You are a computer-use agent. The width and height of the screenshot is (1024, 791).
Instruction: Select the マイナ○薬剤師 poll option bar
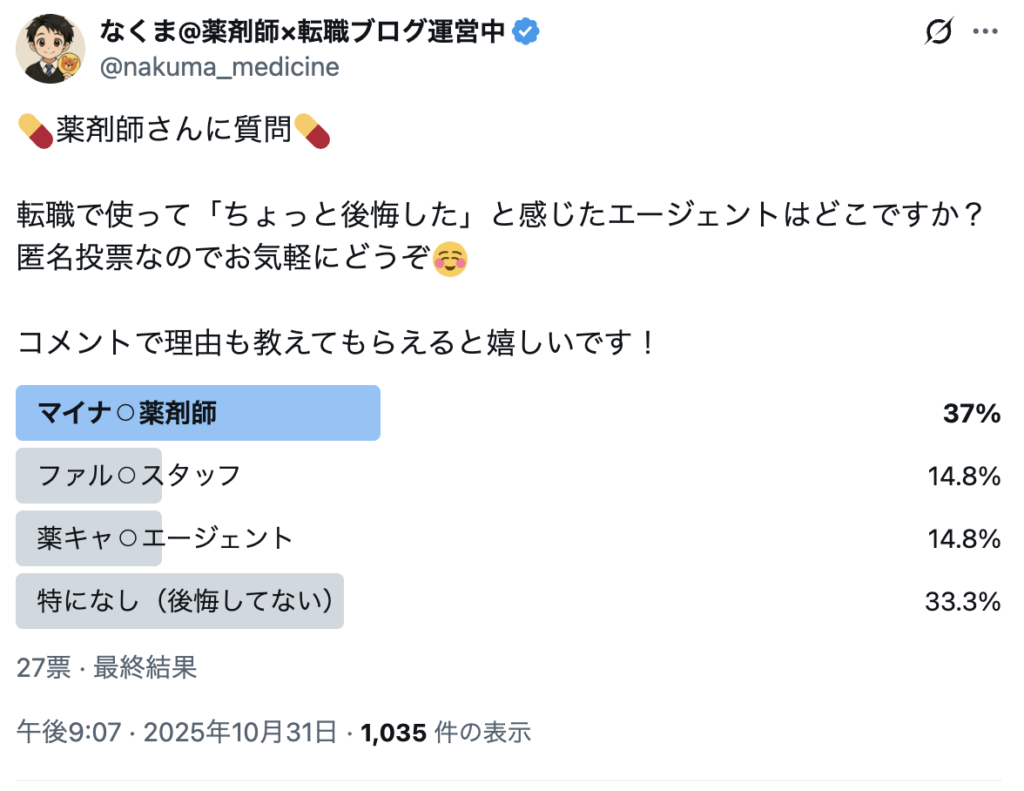[198, 413]
